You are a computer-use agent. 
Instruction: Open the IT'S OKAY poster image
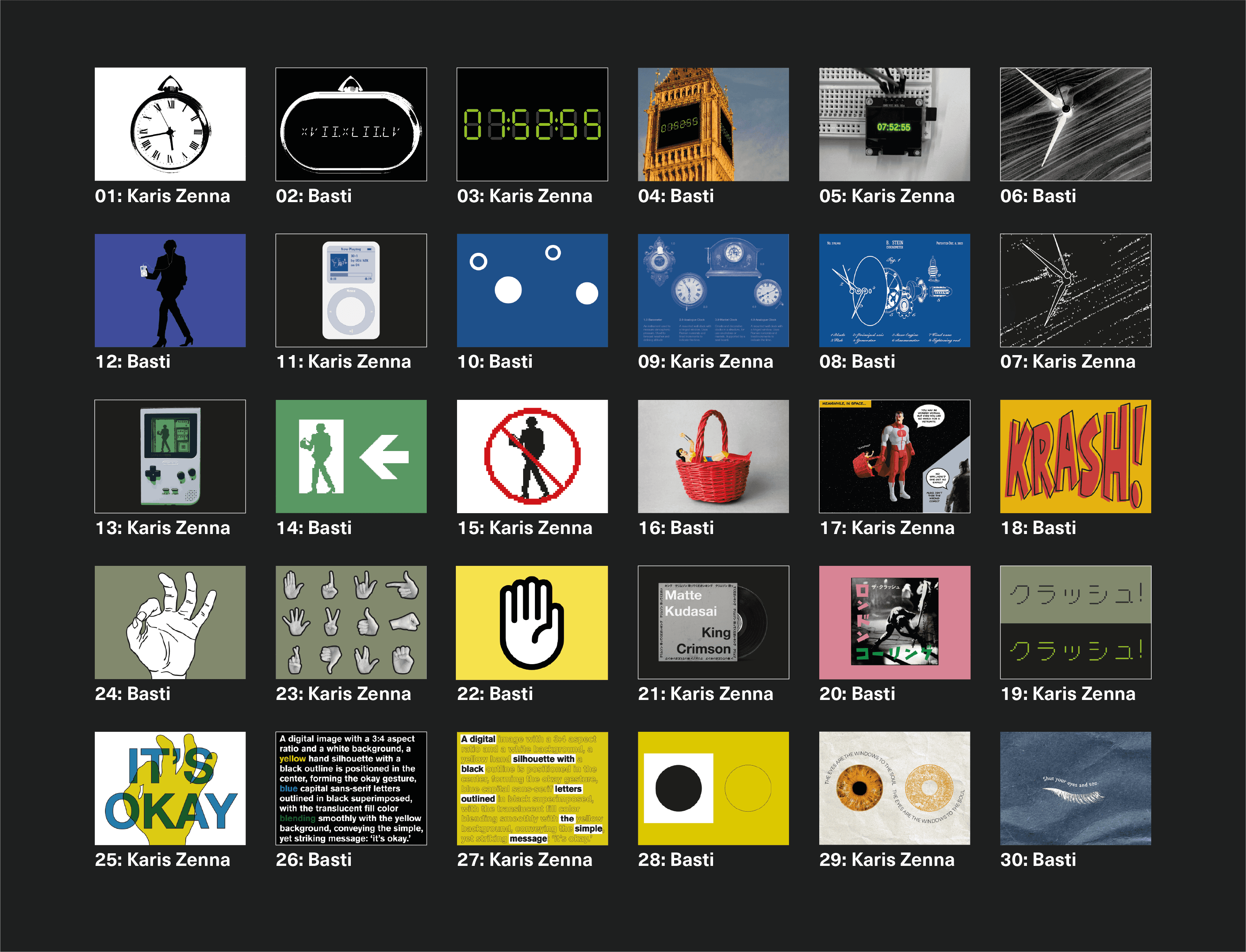click(x=170, y=788)
